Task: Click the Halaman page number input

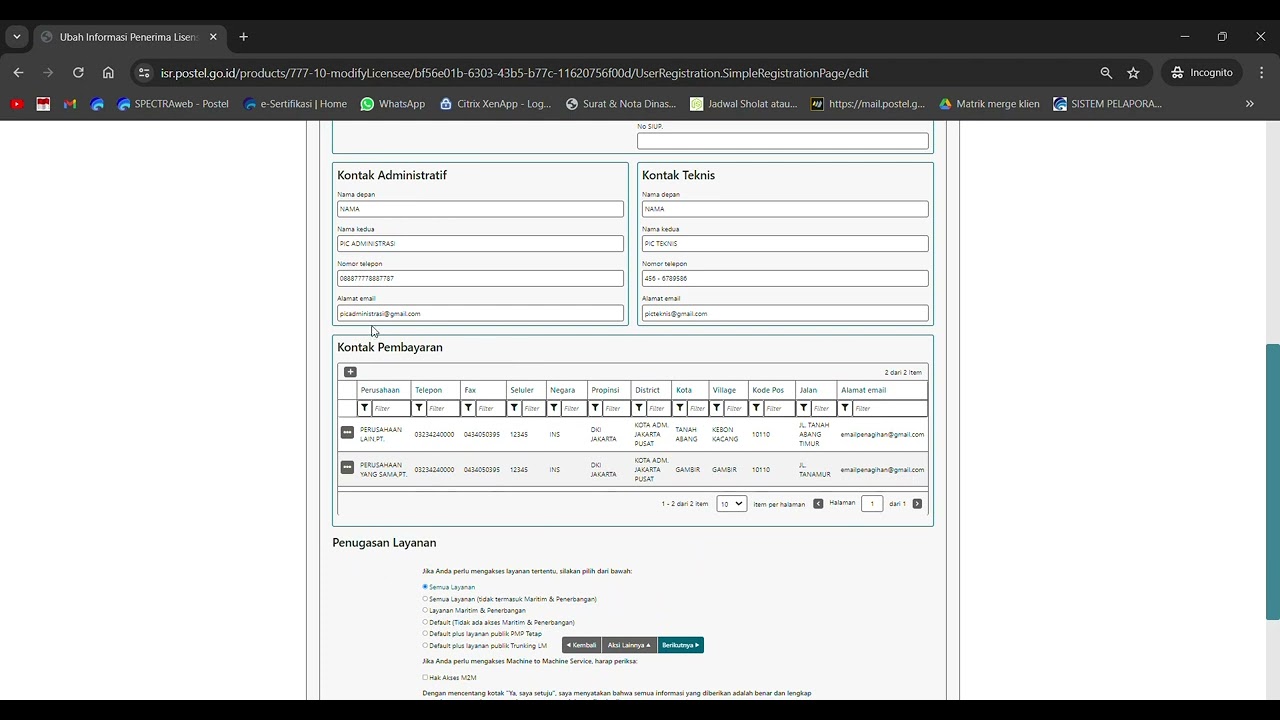Action: [872, 504]
